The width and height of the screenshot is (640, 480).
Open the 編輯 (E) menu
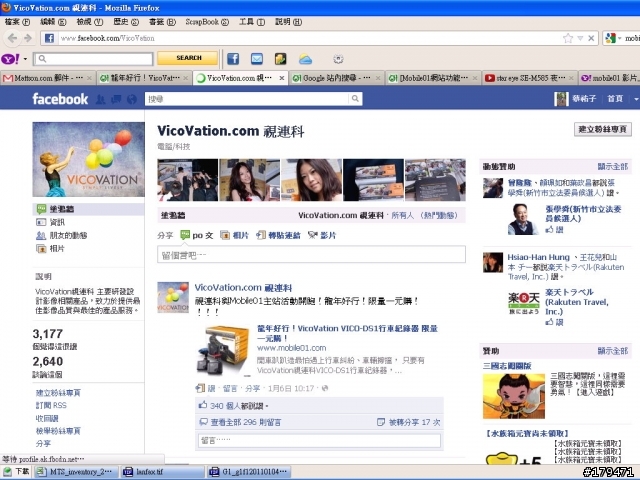[53, 22]
